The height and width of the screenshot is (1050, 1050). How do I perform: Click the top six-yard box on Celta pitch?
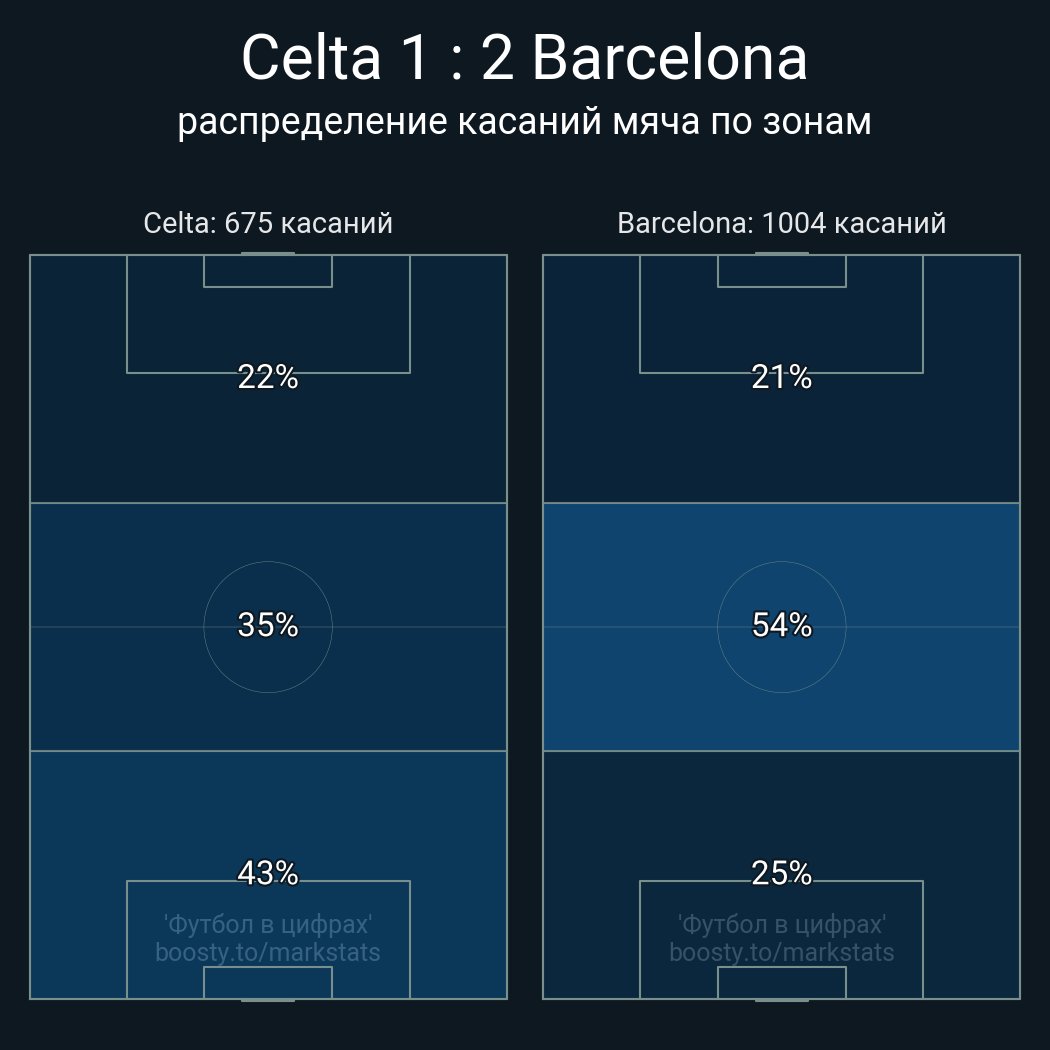(x=268, y=271)
